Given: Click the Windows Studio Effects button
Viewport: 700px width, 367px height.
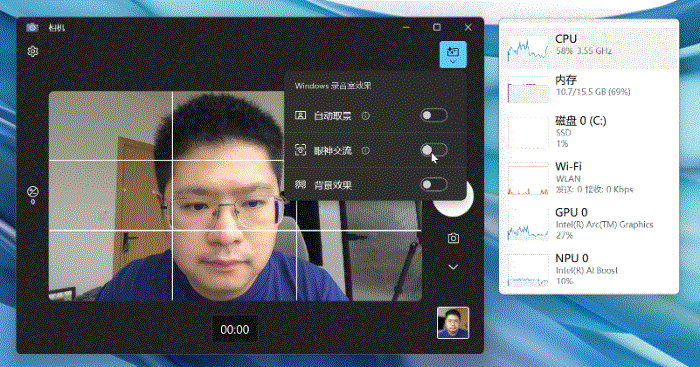Looking at the screenshot, I should [453, 54].
